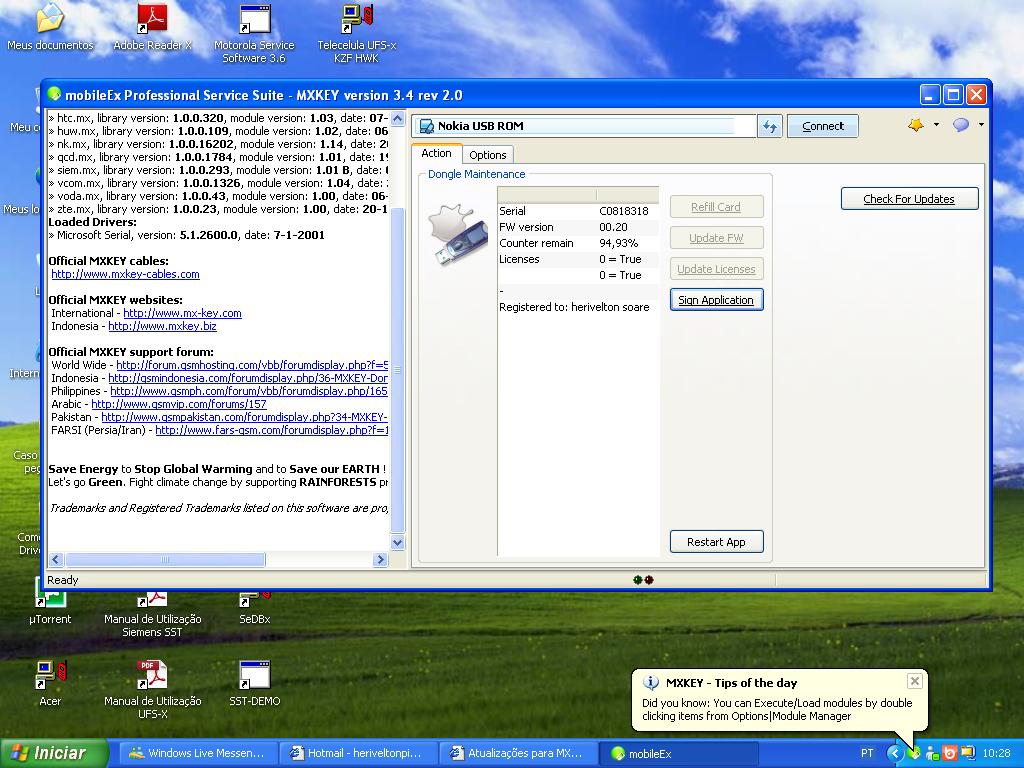The width and height of the screenshot is (1024, 768).
Task: Click log pane scroll right arrow
Action: (380, 560)
